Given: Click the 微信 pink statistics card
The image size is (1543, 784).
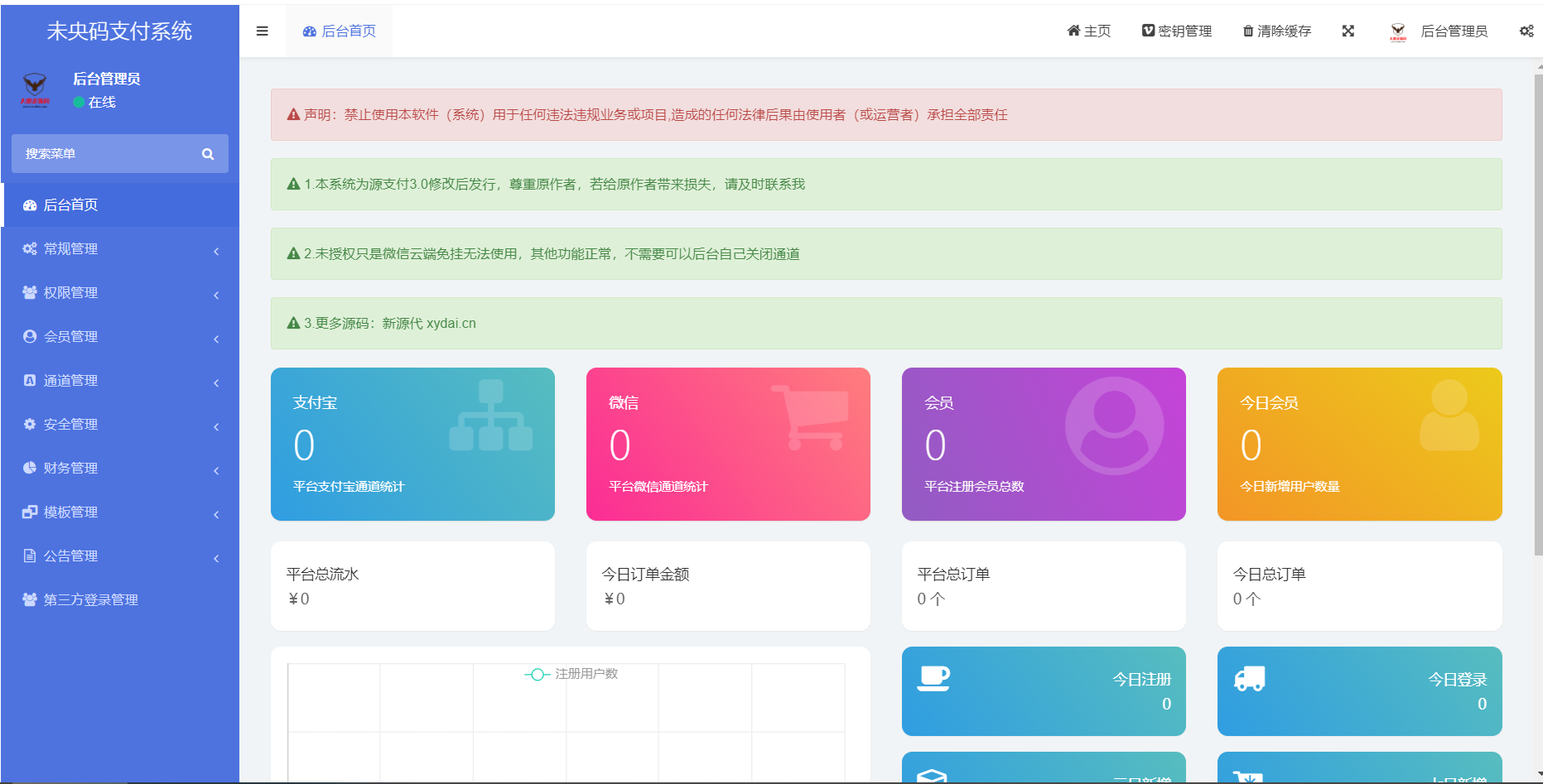Looking at the screenshot, I should tap(728, 445).
